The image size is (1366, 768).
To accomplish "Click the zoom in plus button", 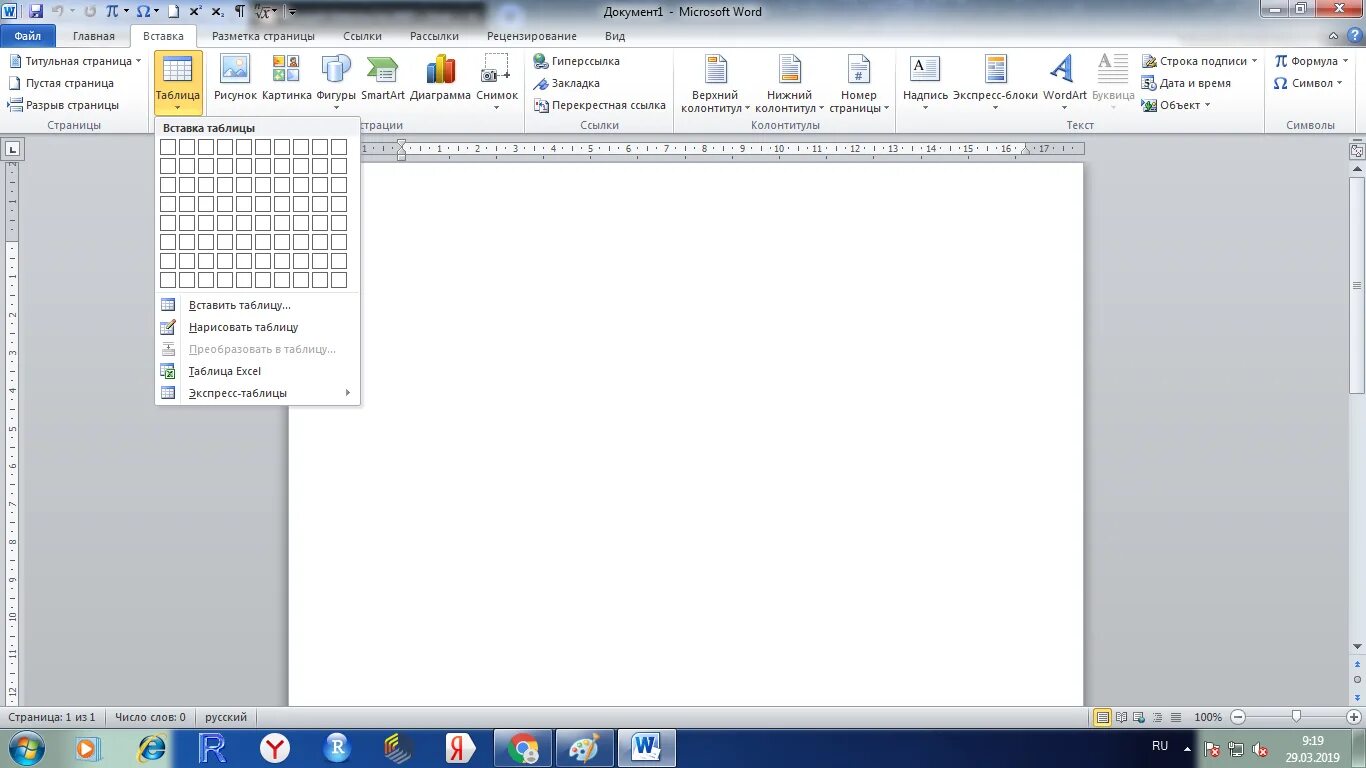I will click(1354, 717).
